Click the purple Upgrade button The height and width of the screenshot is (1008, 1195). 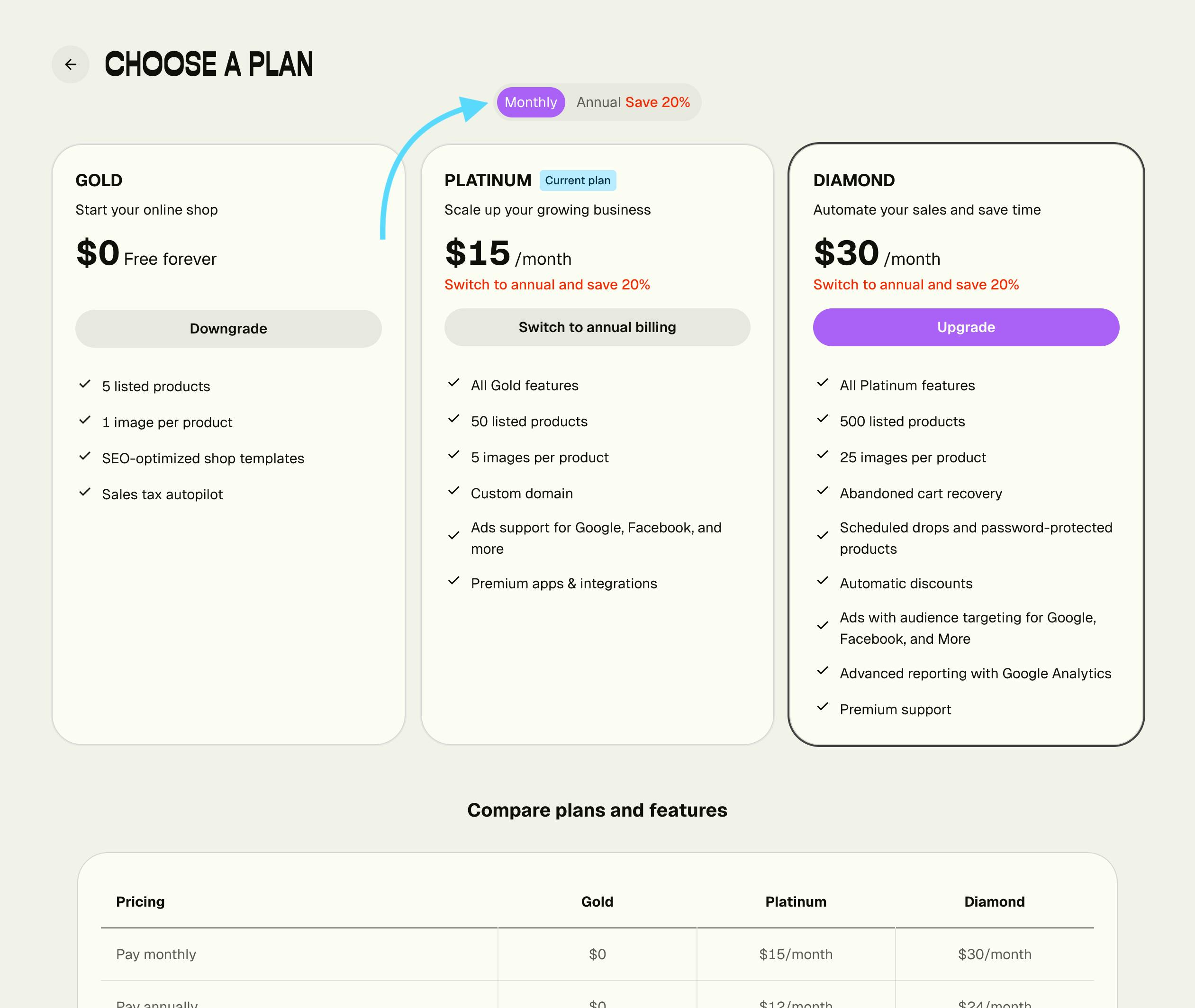(966, 327)
